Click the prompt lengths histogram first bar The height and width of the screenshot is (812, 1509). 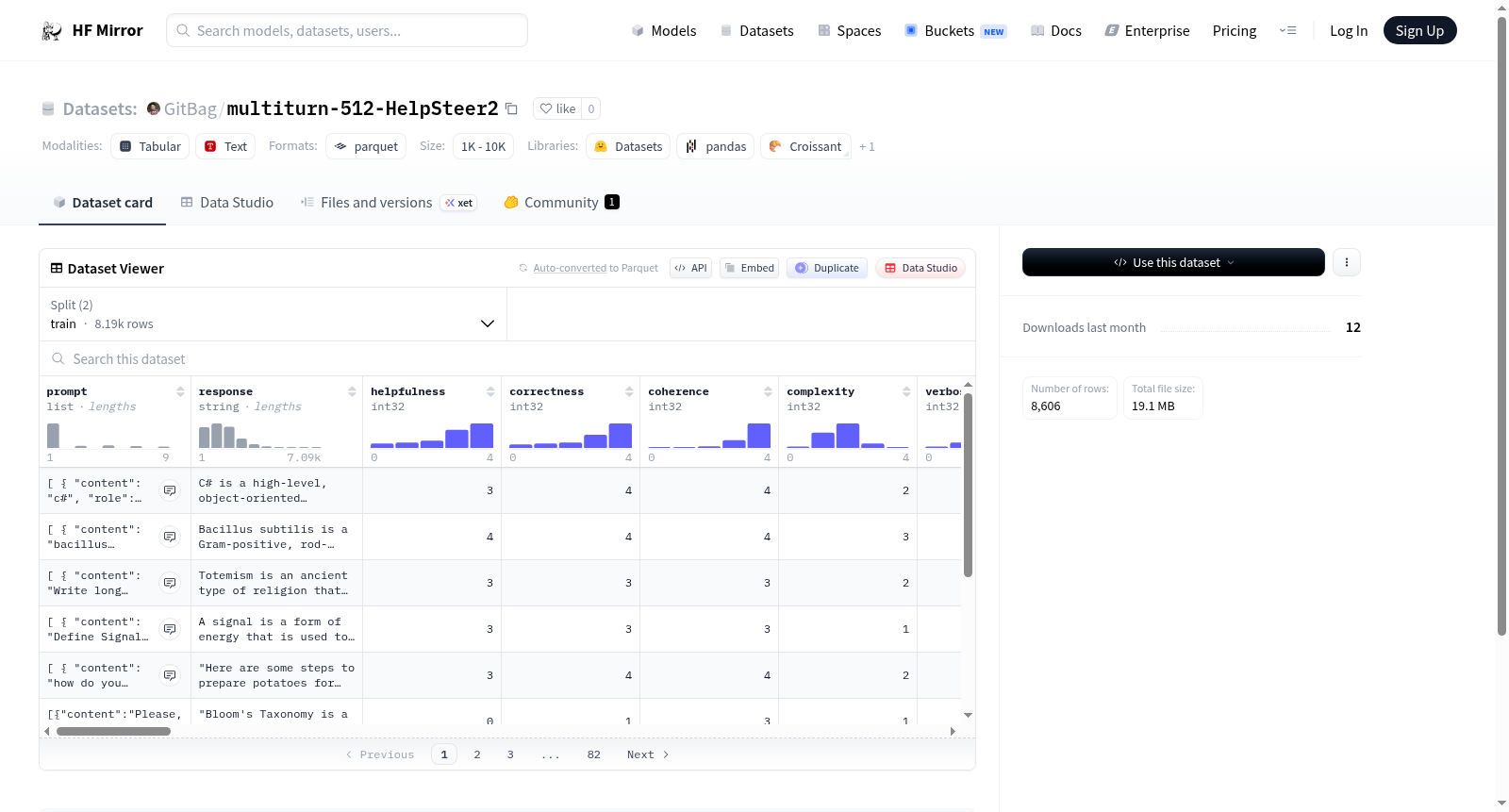coord(53,436)
